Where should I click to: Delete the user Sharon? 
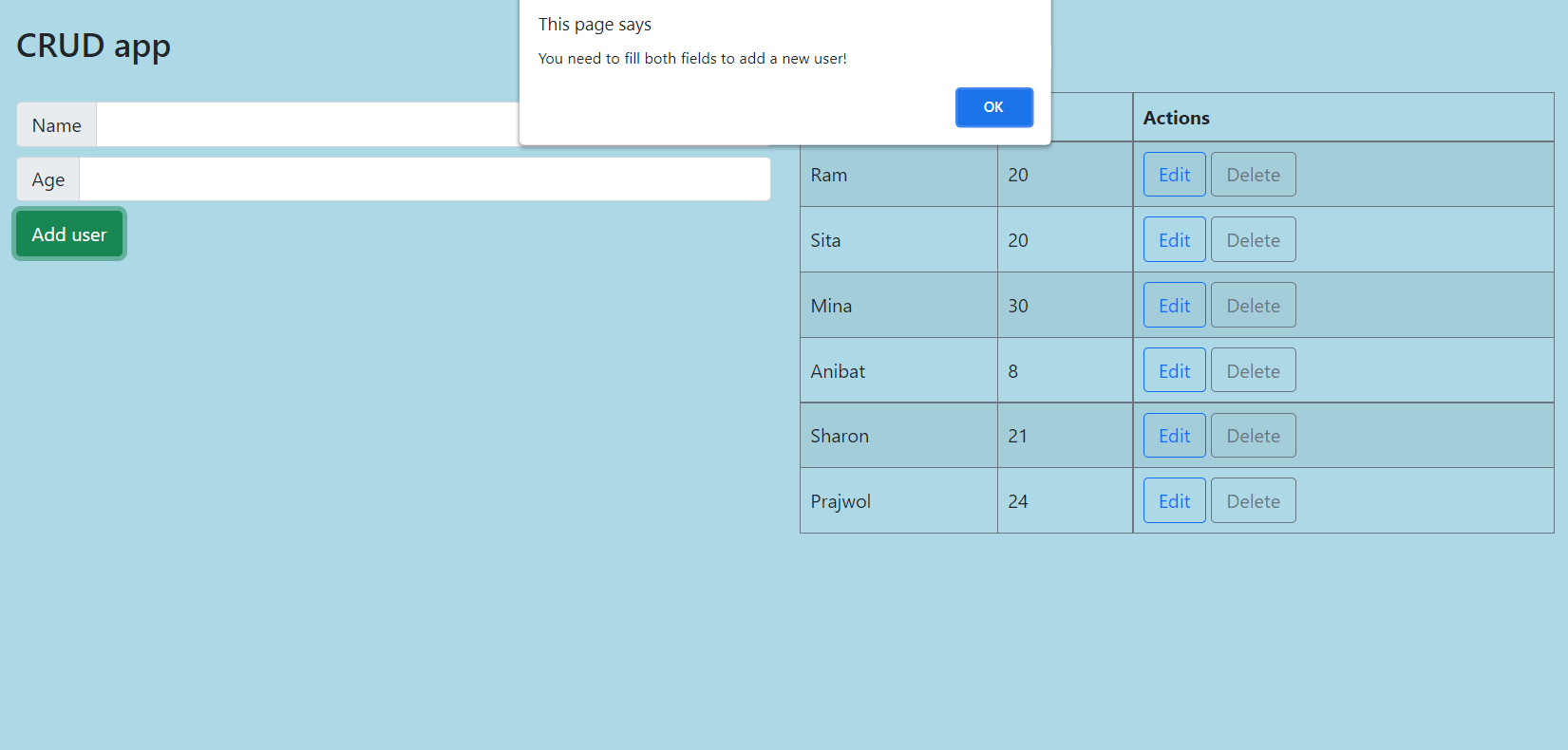tap(1253, 435)
